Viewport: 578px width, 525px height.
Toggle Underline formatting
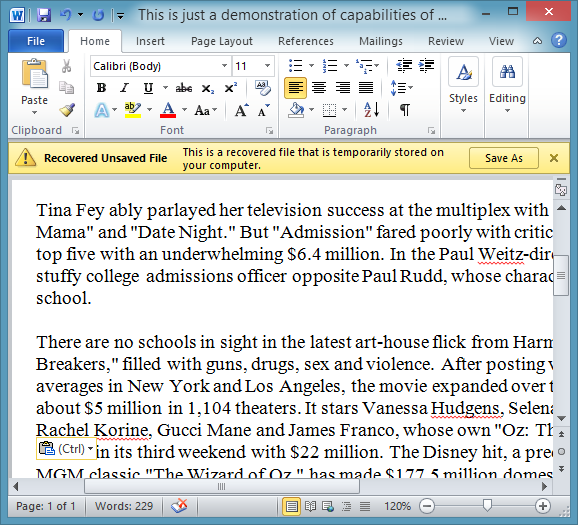click(148, 88)
